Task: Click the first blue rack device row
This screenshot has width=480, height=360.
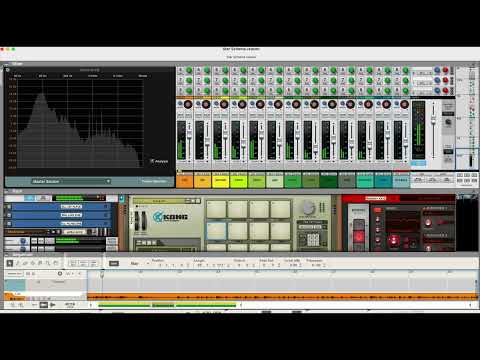Action: (61, 207)
